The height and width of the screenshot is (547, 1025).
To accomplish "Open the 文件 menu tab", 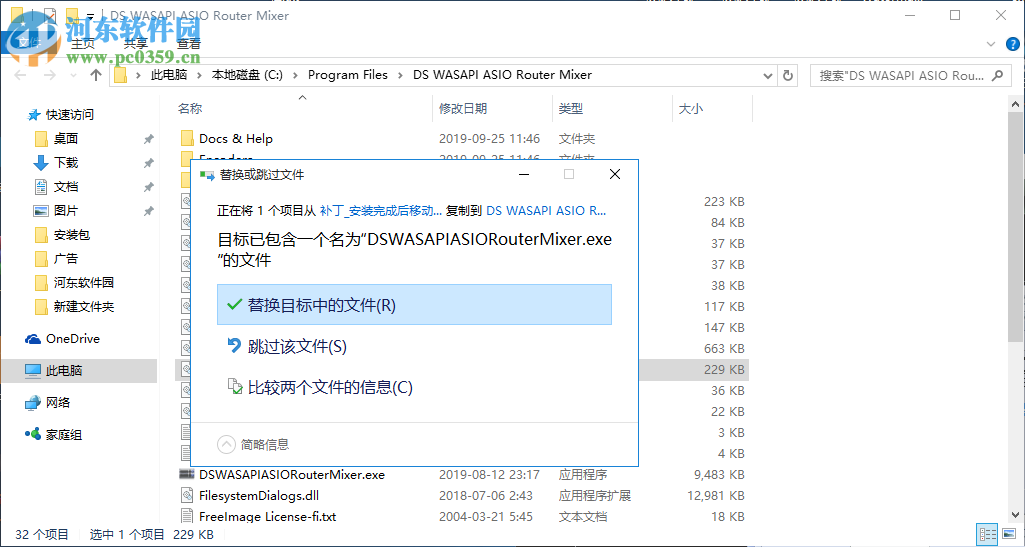I will pyautogui.click(x=28, y=43).
